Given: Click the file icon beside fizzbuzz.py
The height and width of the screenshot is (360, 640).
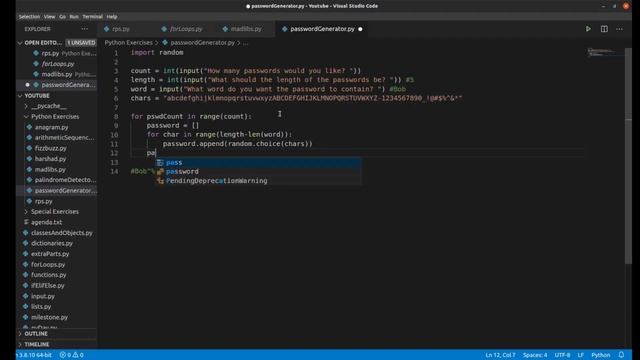Looking at the screenshot, I should click(x=29, y=148).
